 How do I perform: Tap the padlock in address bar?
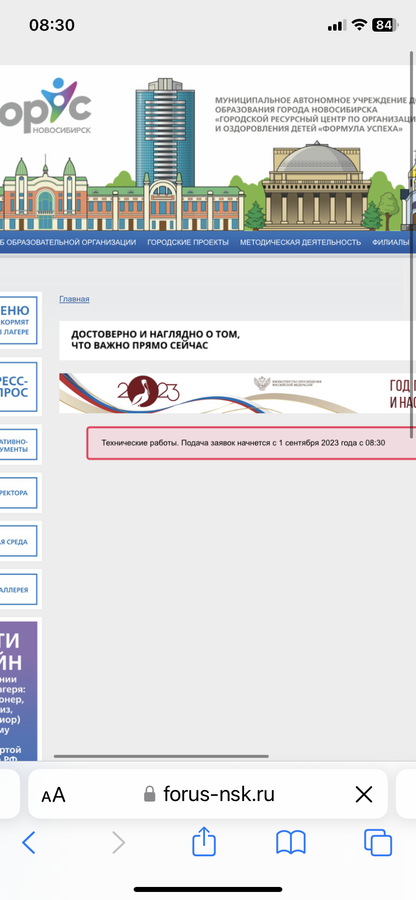point(150,794)
